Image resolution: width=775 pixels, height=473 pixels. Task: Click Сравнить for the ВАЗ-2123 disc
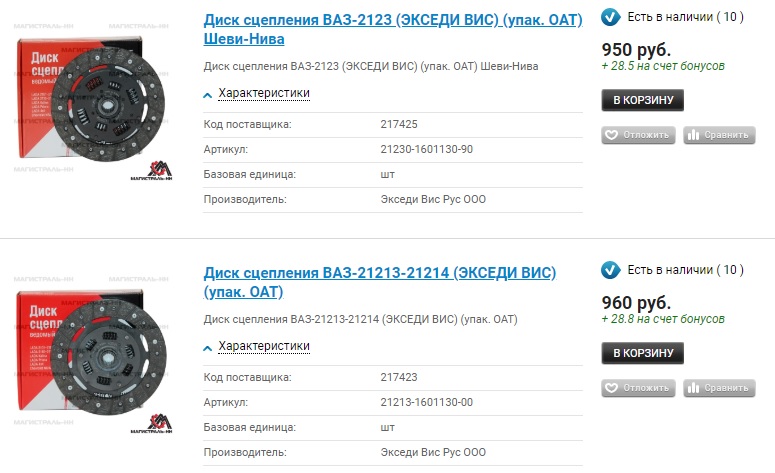719,135
